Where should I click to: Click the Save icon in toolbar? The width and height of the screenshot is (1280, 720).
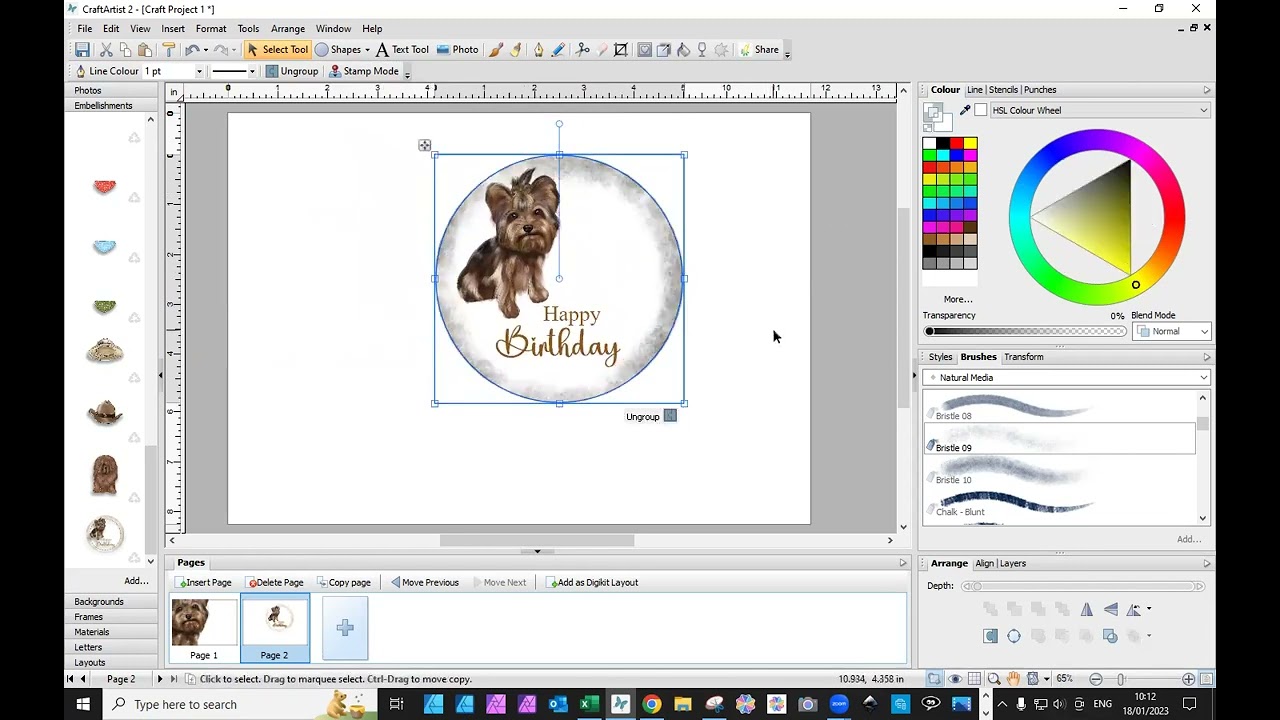pyautogui.click(x=82, y=50)
